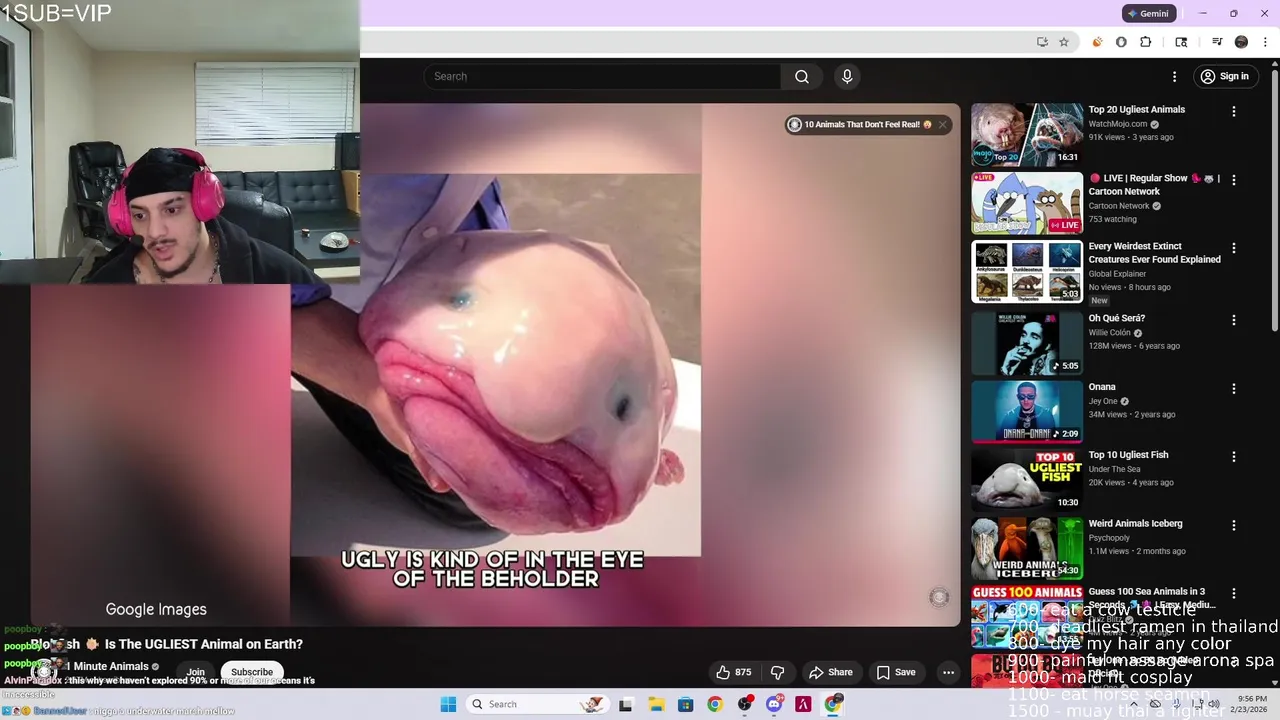The width and height of the screenshot is (1280, 720).
Task: Open options for Oh Qué Será? video
Action: tap(1234, 320)
